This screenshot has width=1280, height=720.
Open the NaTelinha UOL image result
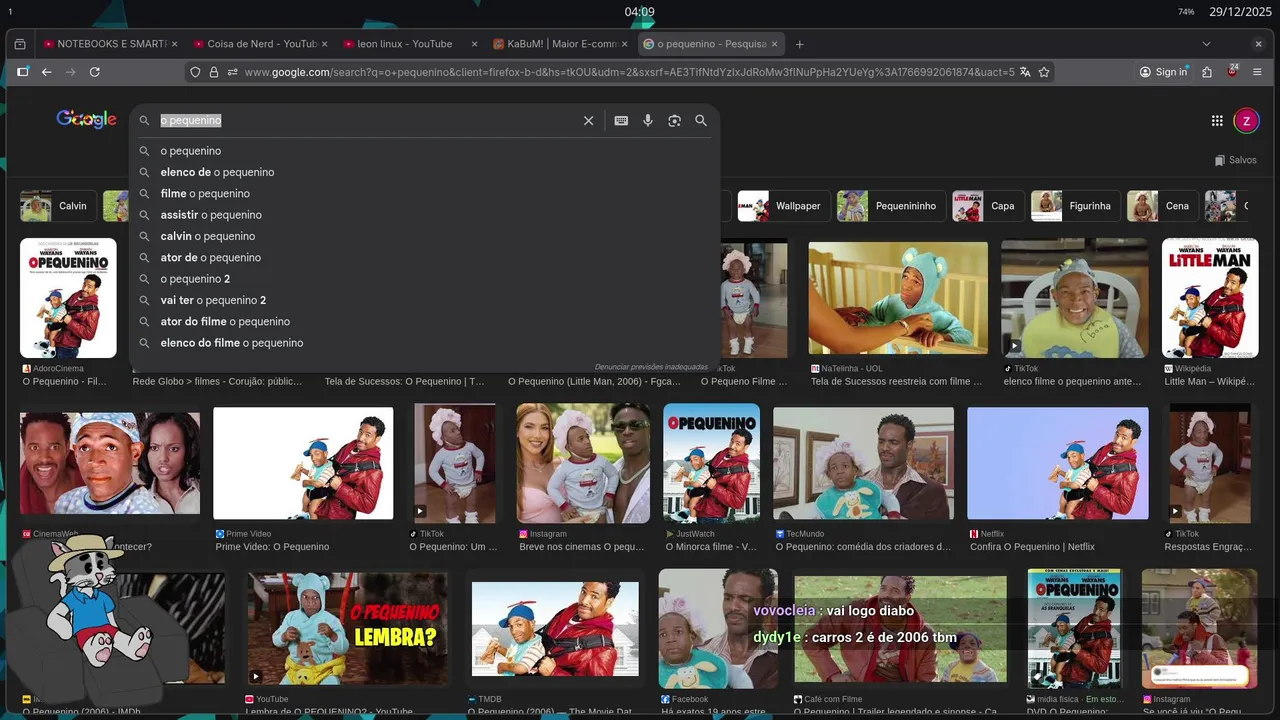(x=898, y=298)
